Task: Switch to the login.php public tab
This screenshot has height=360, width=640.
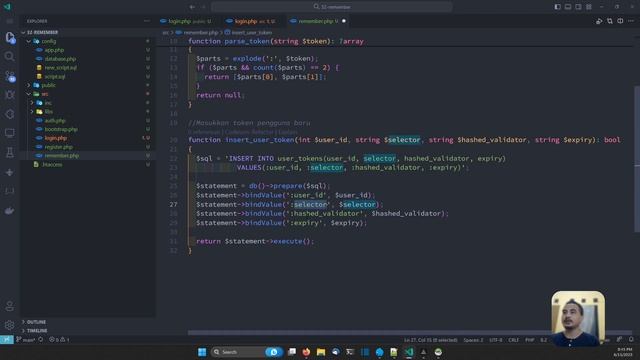Action: (186, 21)
